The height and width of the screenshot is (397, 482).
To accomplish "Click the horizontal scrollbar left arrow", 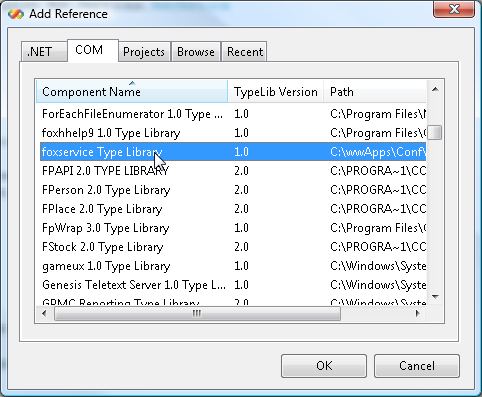I will (44, 313).
